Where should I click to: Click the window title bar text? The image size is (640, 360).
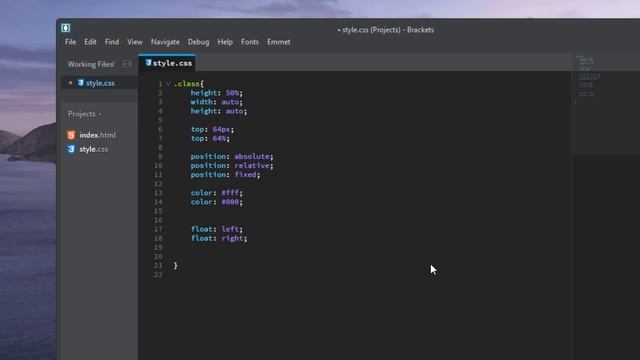386,30
